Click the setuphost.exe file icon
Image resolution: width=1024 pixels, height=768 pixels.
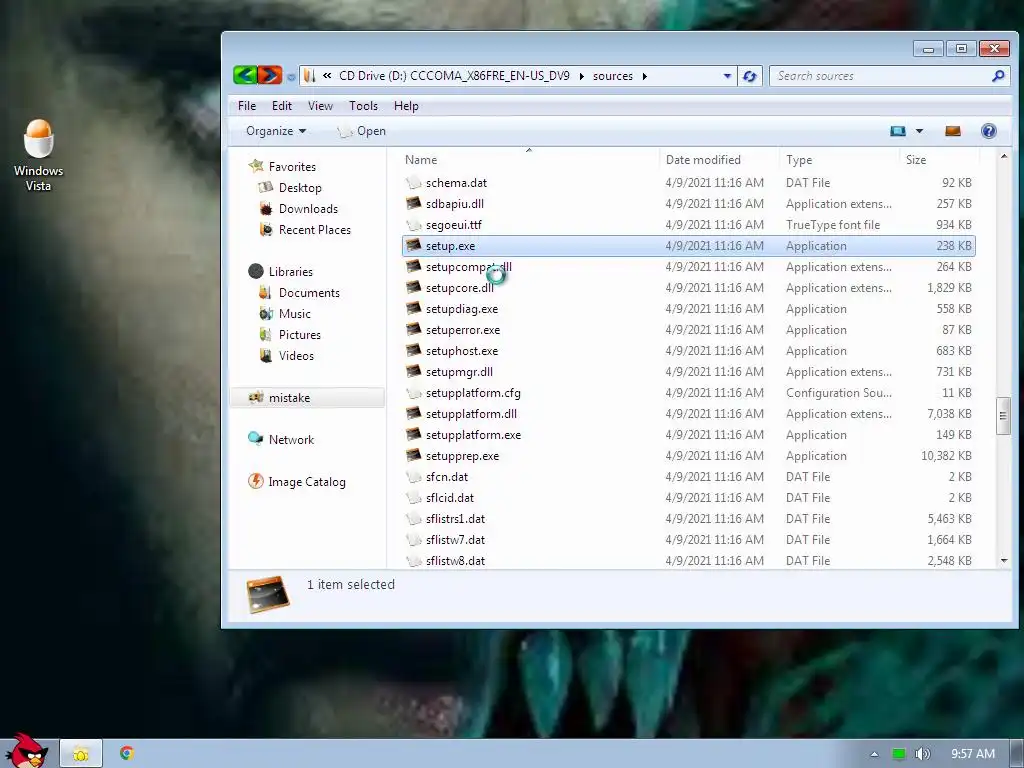[413, 350]
